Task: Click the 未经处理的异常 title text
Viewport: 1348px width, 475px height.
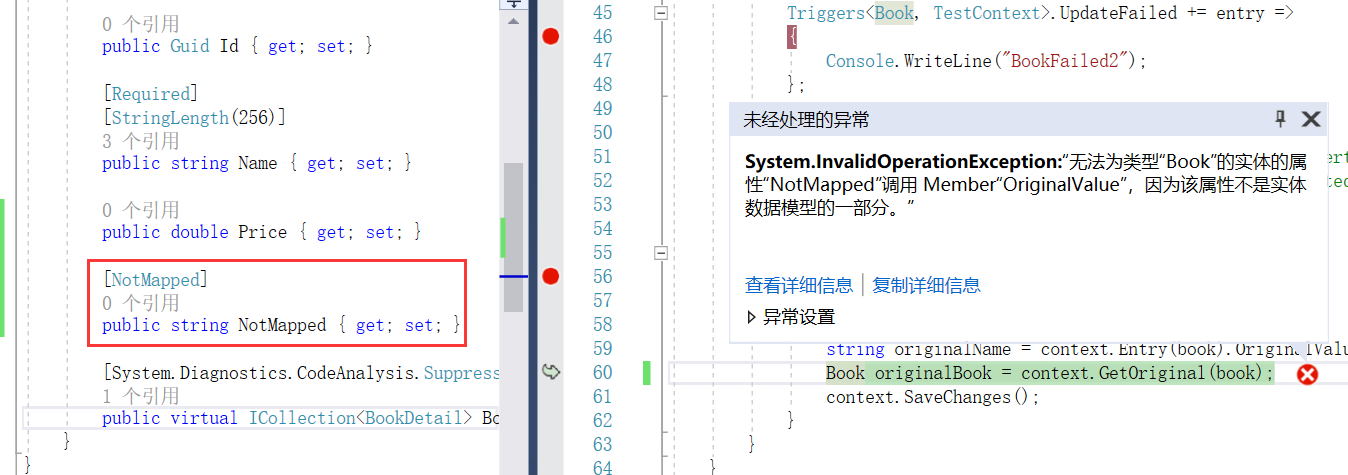Action: coord(806,120)
